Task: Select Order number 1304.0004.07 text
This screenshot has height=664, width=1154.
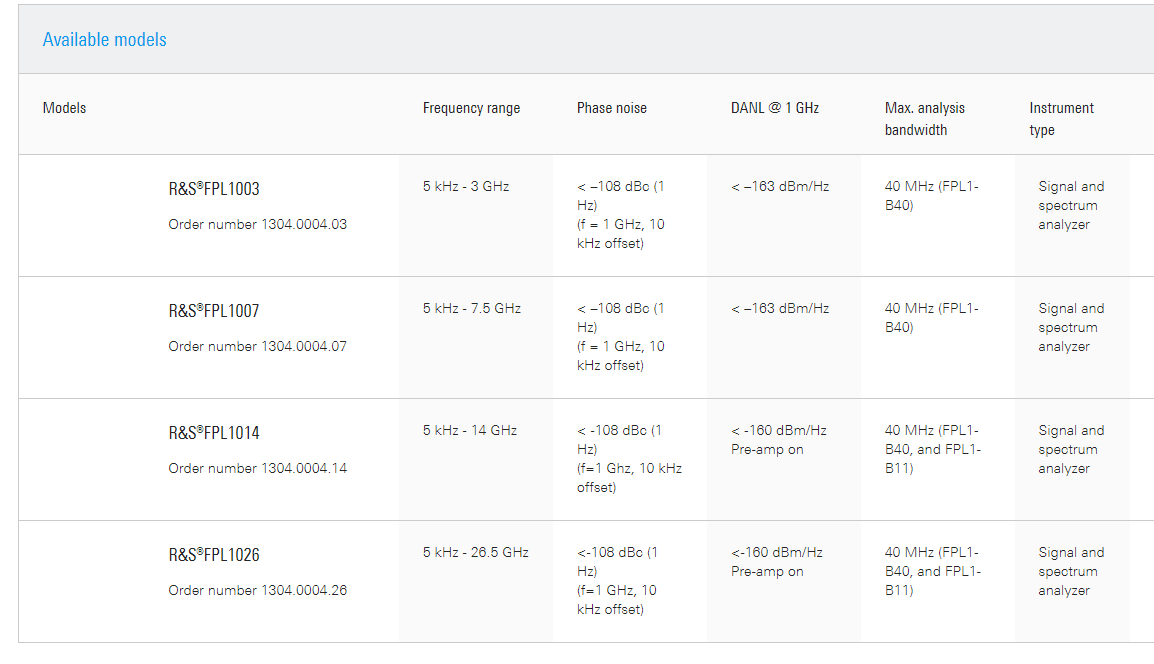Action: [x=258, y=347]
